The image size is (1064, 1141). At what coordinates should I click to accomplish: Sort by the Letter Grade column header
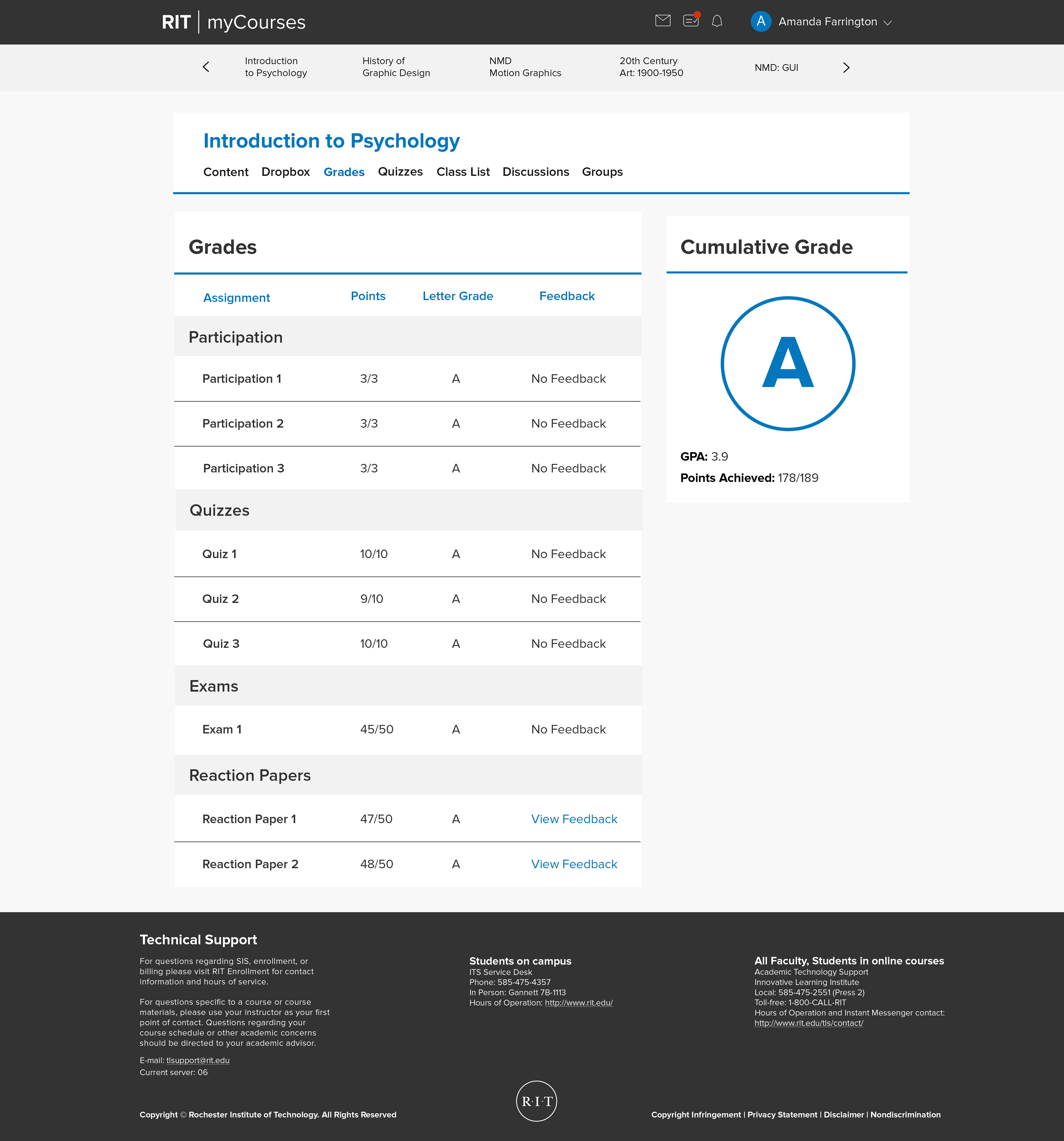(458, 296)
